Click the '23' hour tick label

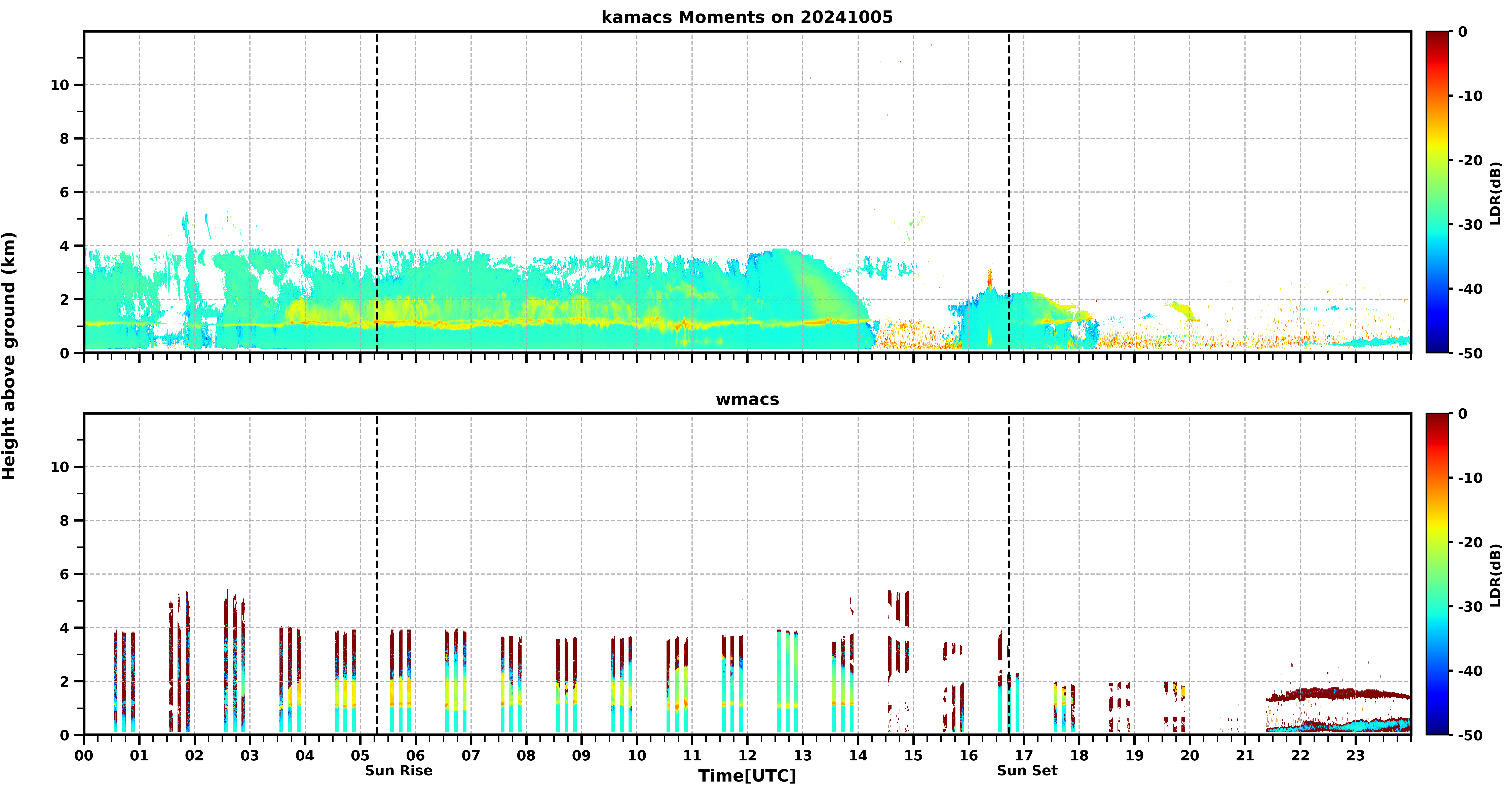tap(1356, 756)
